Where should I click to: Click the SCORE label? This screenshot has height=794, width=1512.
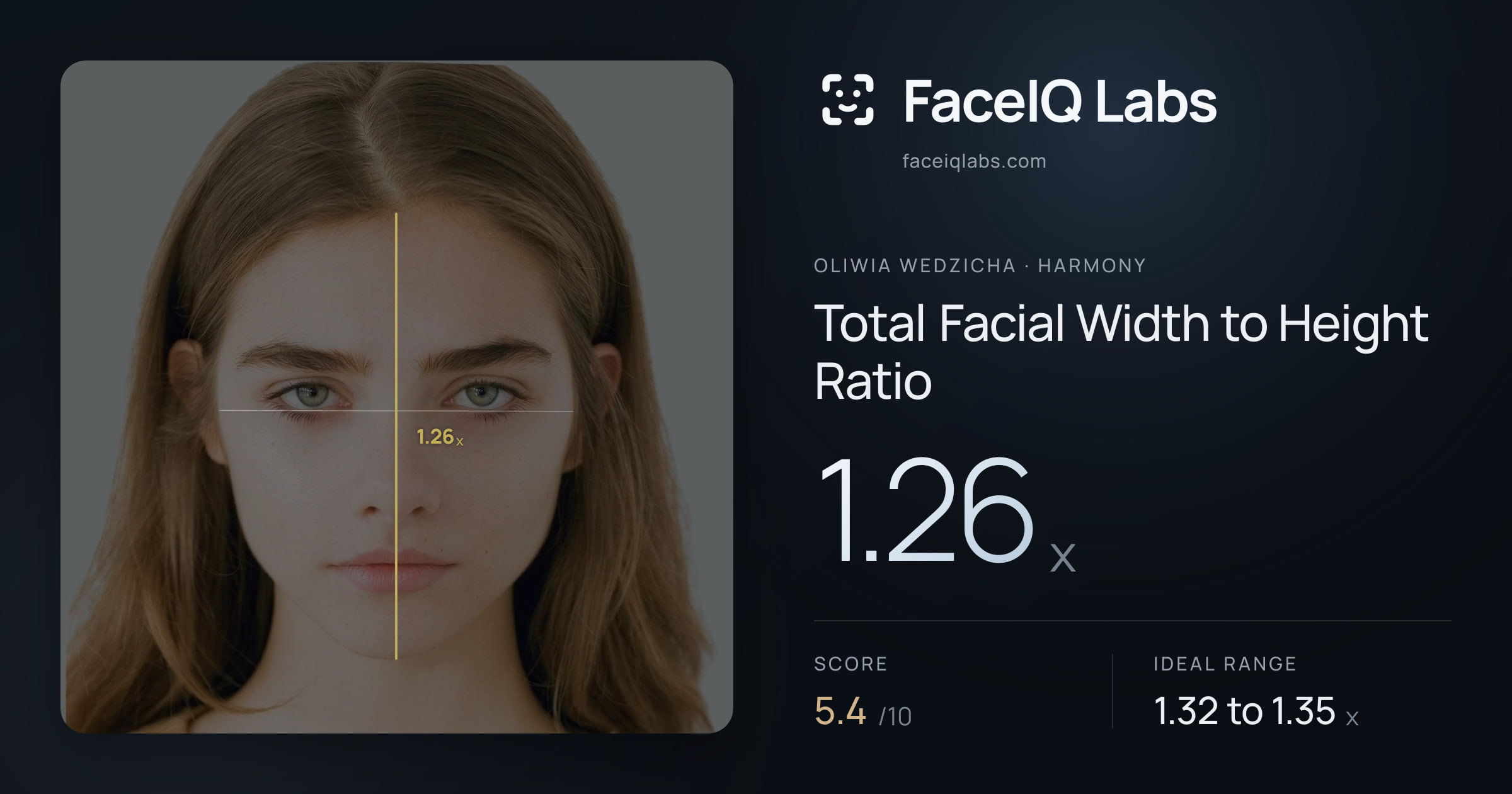[x=850, y=664]
